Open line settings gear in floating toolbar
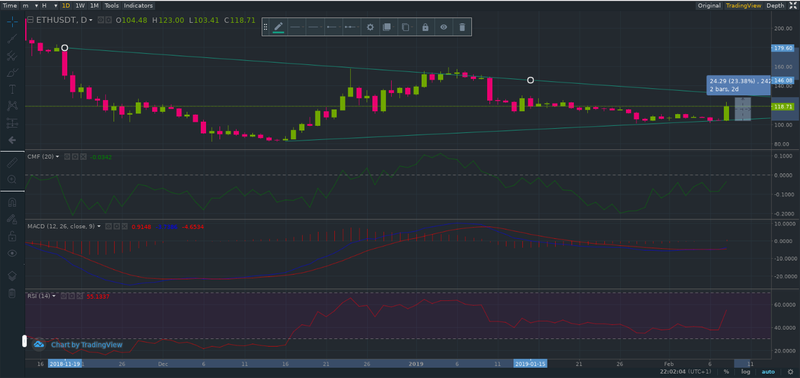The height and width of the screenshot is (378, 800). click(370, 27)
